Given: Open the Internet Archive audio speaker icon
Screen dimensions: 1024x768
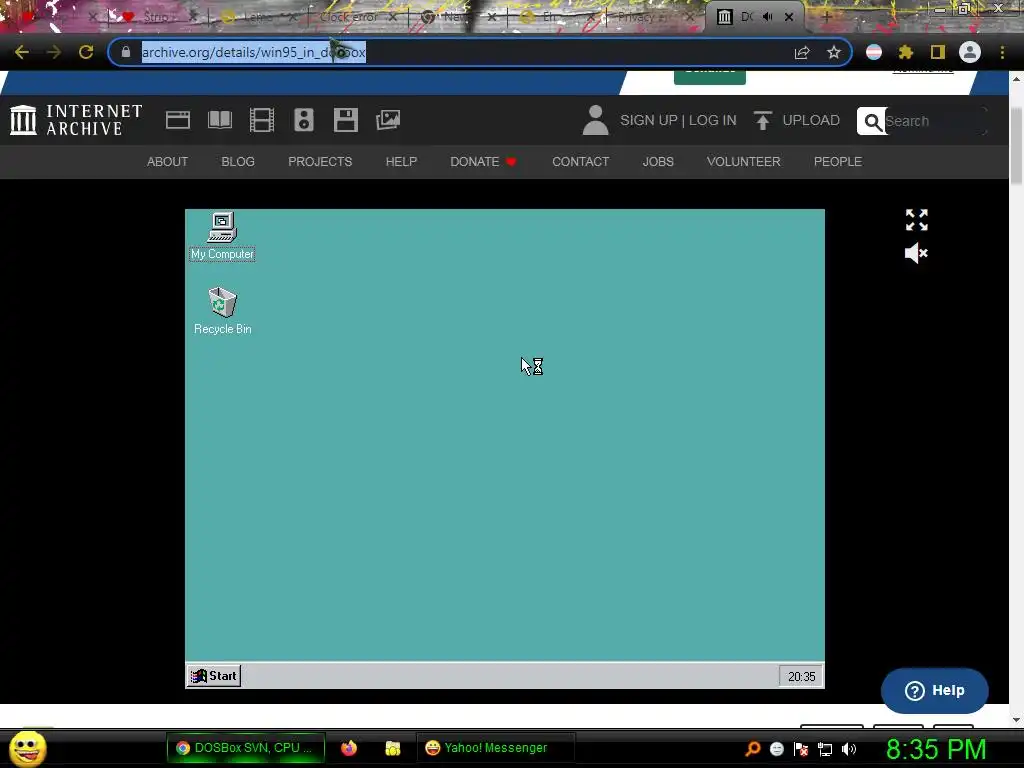Looking at the screenshot, I should pyautogui.click(x=304, y=120).
